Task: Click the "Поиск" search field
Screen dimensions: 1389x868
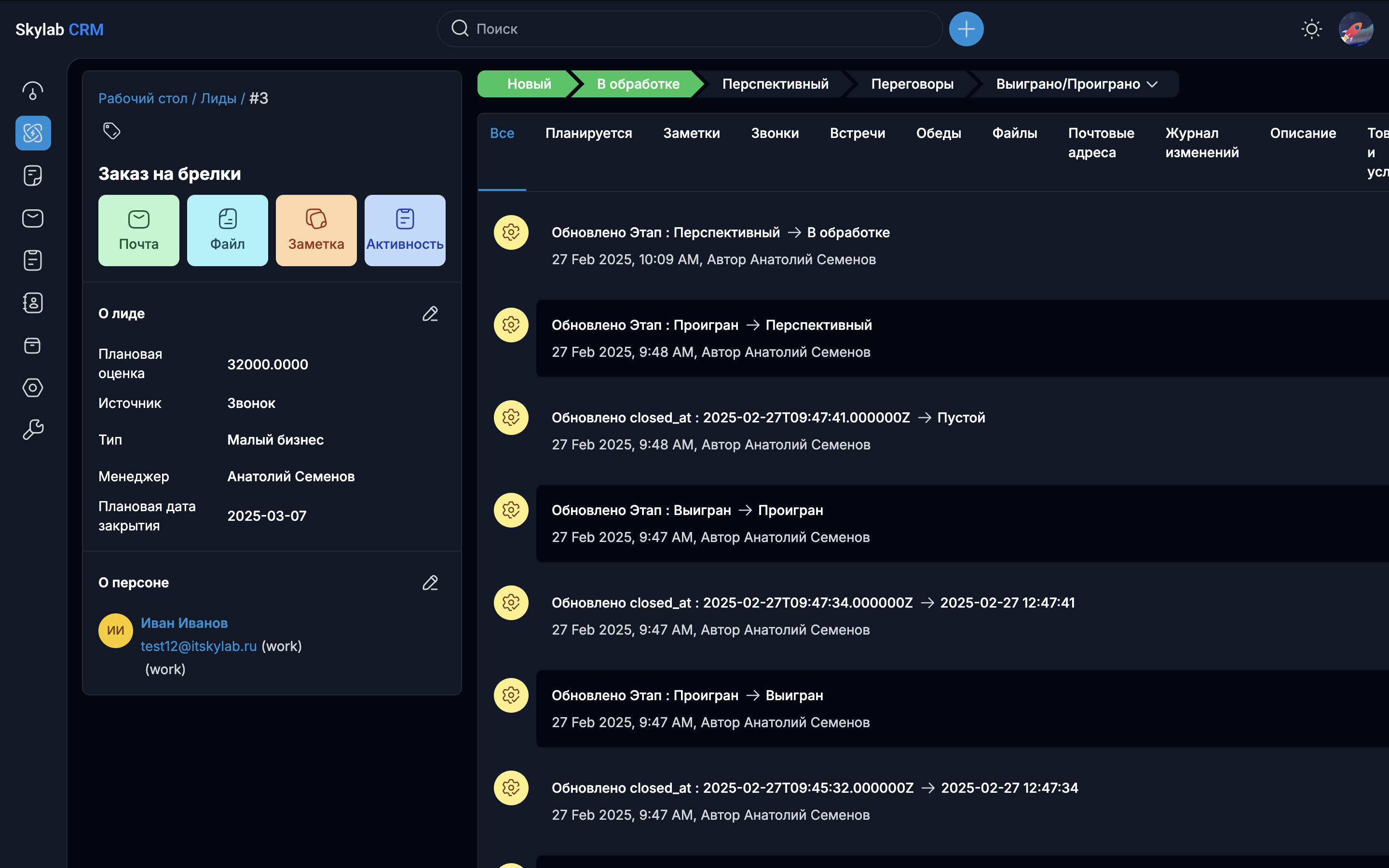Action: (x=689, y=29)
